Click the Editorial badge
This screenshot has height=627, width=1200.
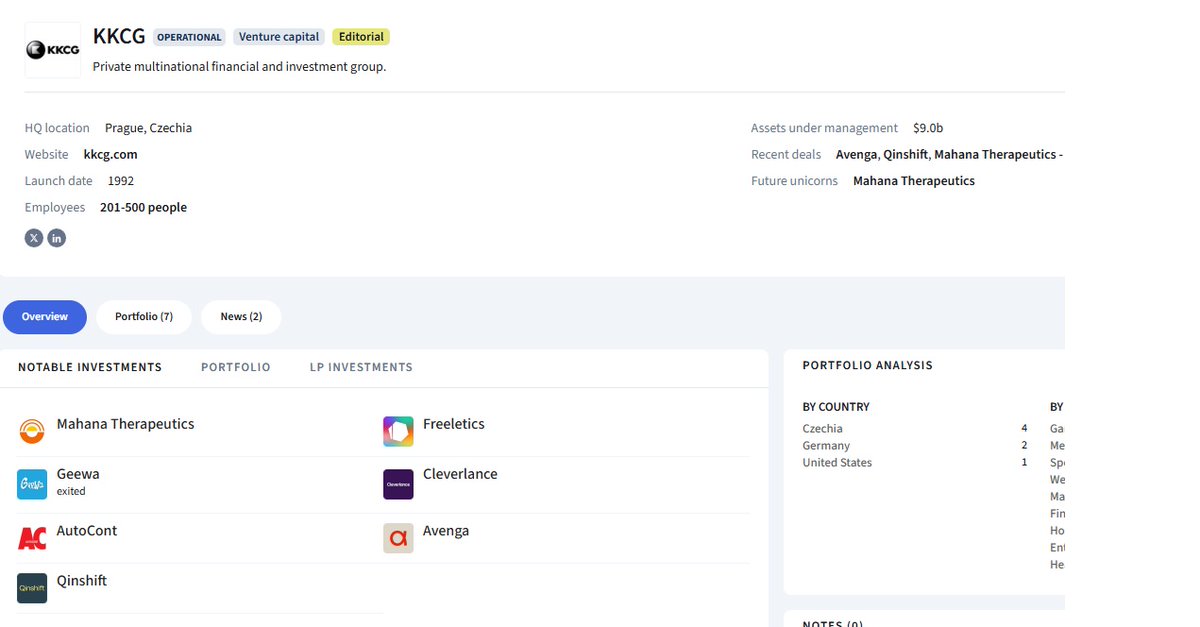[x=361, y=37]
